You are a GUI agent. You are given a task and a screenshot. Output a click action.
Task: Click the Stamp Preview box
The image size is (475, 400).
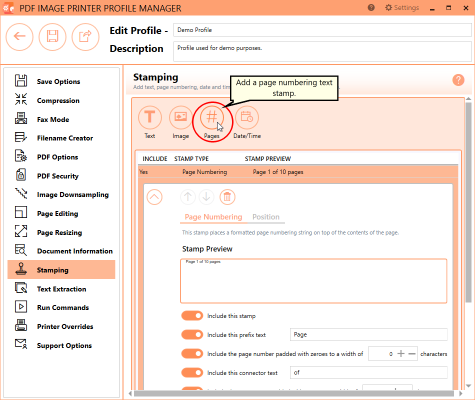[x=313, y=281]
